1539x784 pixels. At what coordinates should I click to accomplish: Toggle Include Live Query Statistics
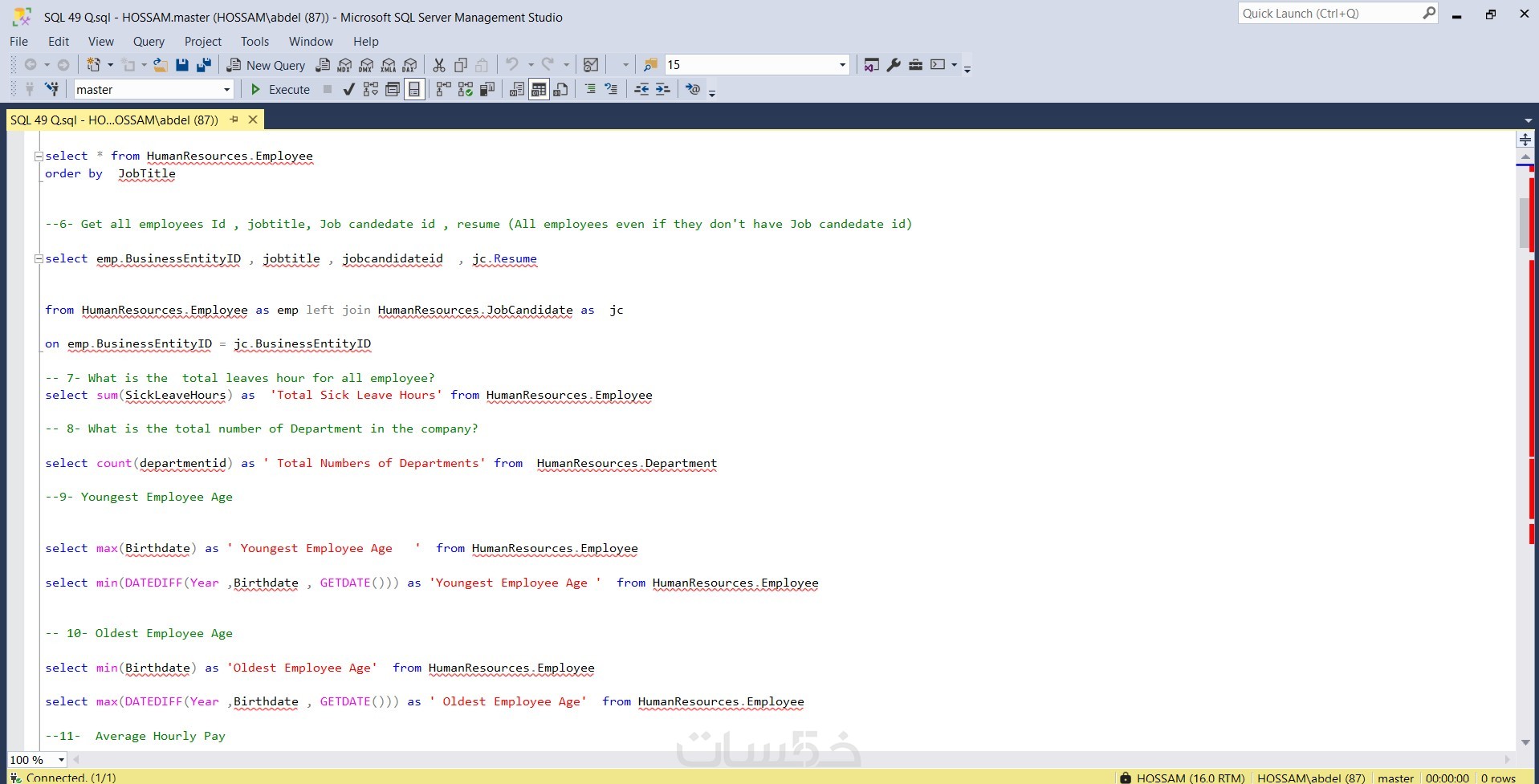click(x=465, y=89)
